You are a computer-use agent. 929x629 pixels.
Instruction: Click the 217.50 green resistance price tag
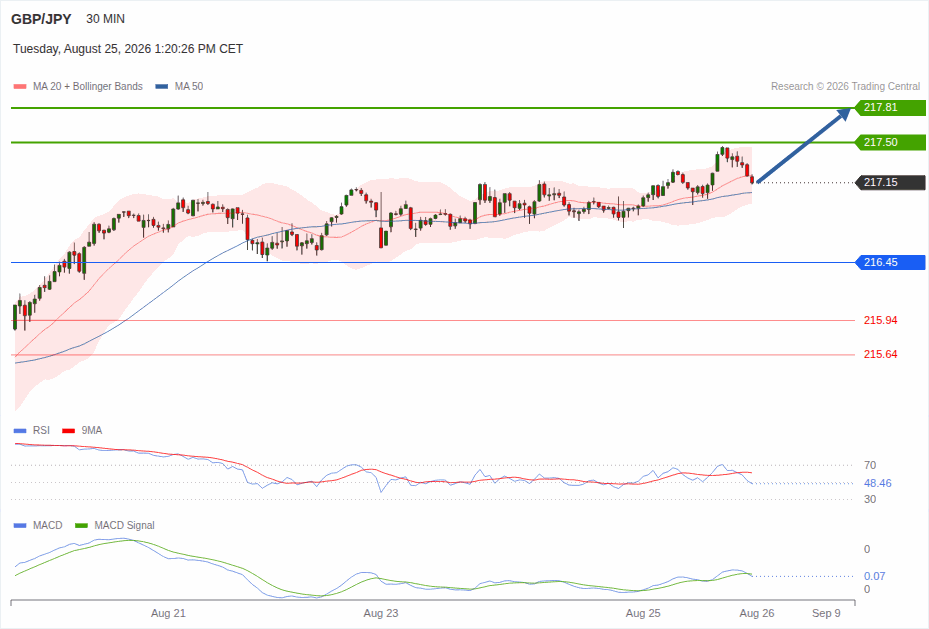pyautogui.click(x=890, y=143)
